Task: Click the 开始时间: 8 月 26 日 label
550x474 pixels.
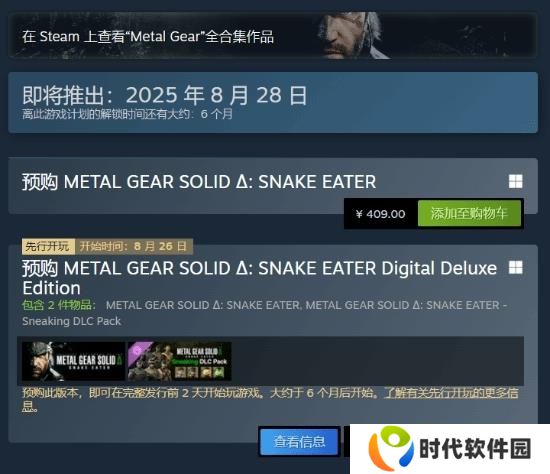Action: click(134, 246)
